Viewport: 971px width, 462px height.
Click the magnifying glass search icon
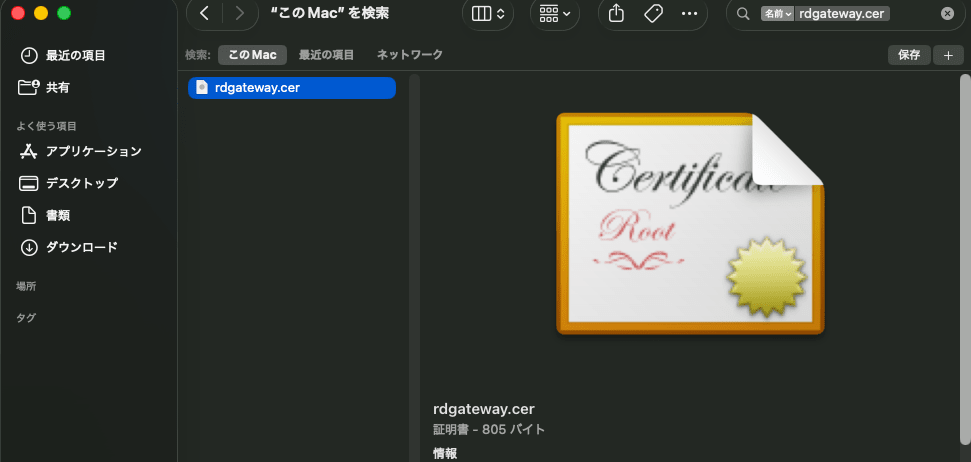coord(743,14)
